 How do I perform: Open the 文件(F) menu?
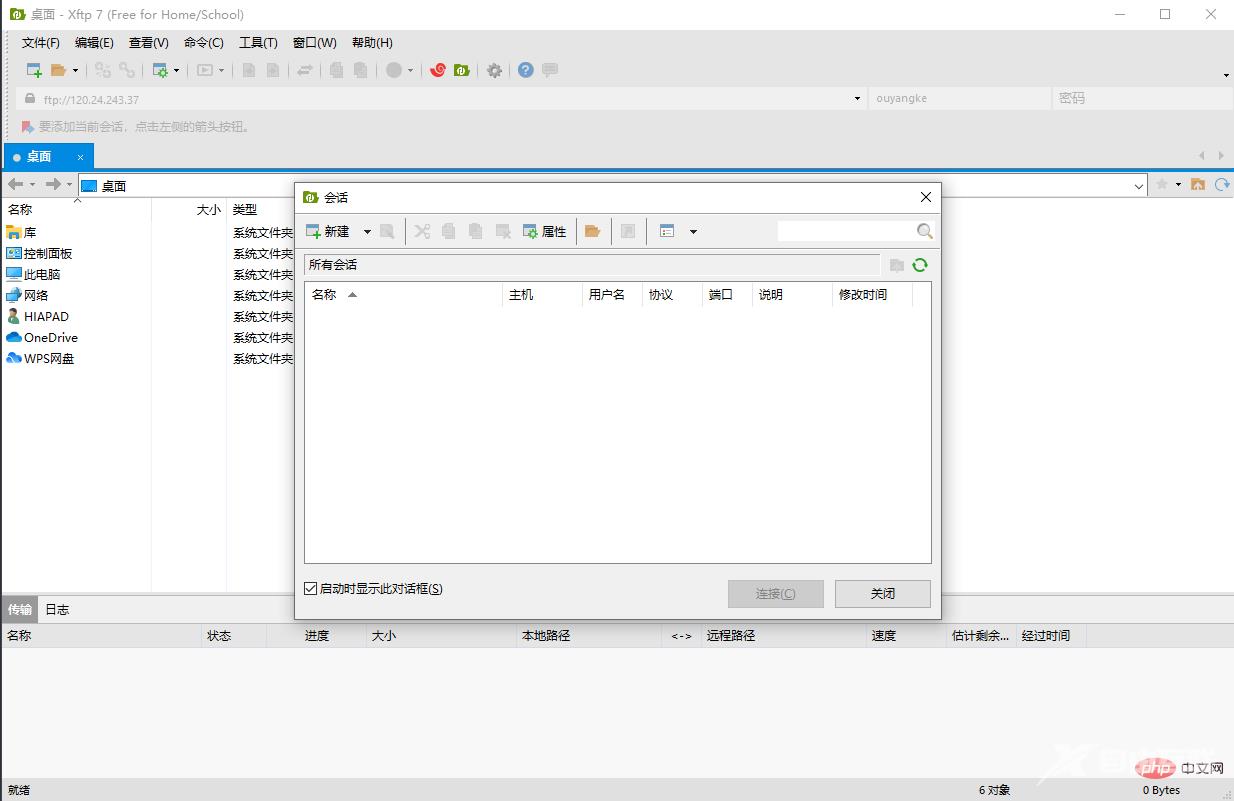pyautogui.click(x=41, y=43)
